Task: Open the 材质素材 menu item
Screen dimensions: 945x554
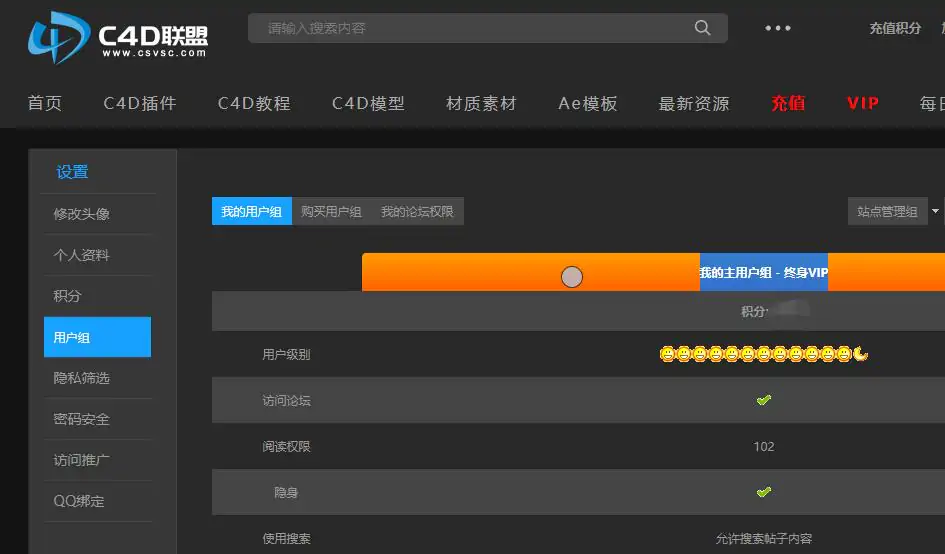Action: tap(481, 103)
